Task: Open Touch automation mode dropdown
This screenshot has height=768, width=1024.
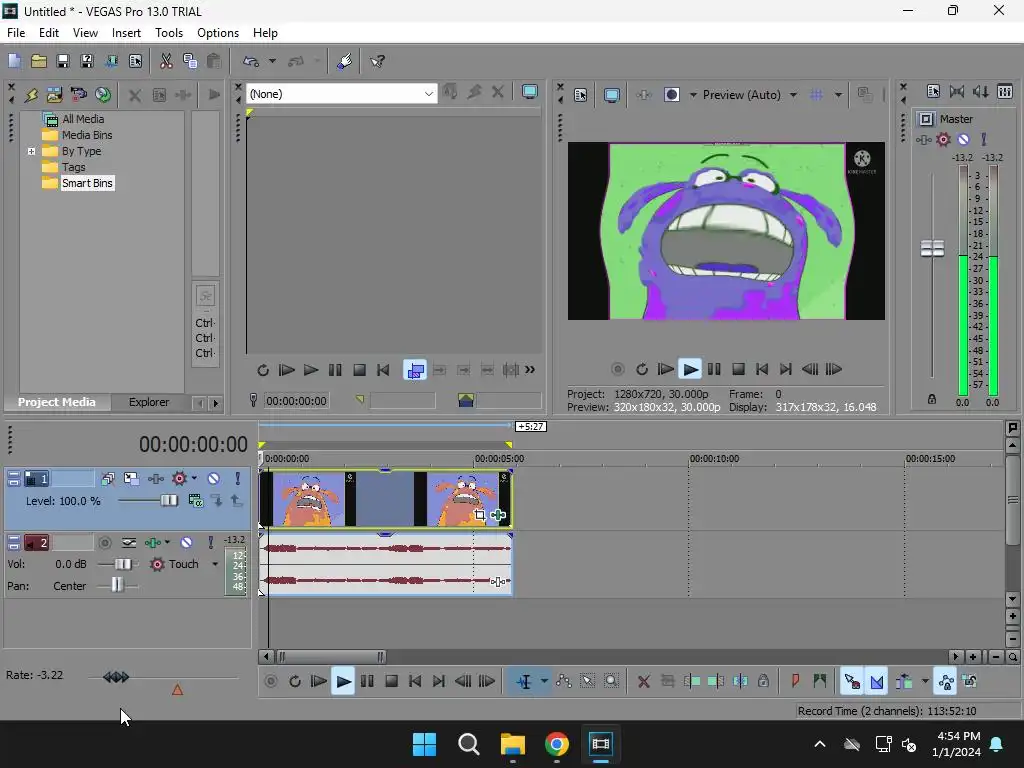Action: coord(215,564)
